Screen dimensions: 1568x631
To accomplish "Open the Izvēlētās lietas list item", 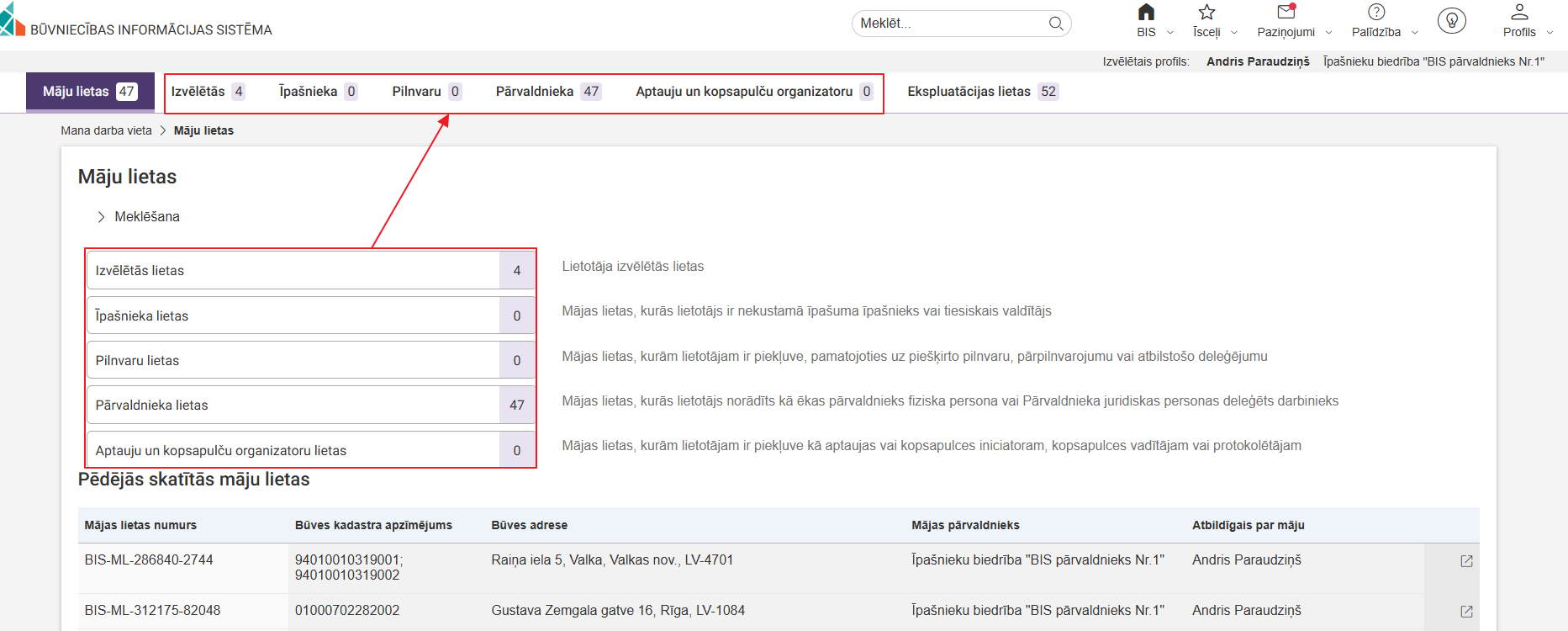I will click(x=294, y=271).
